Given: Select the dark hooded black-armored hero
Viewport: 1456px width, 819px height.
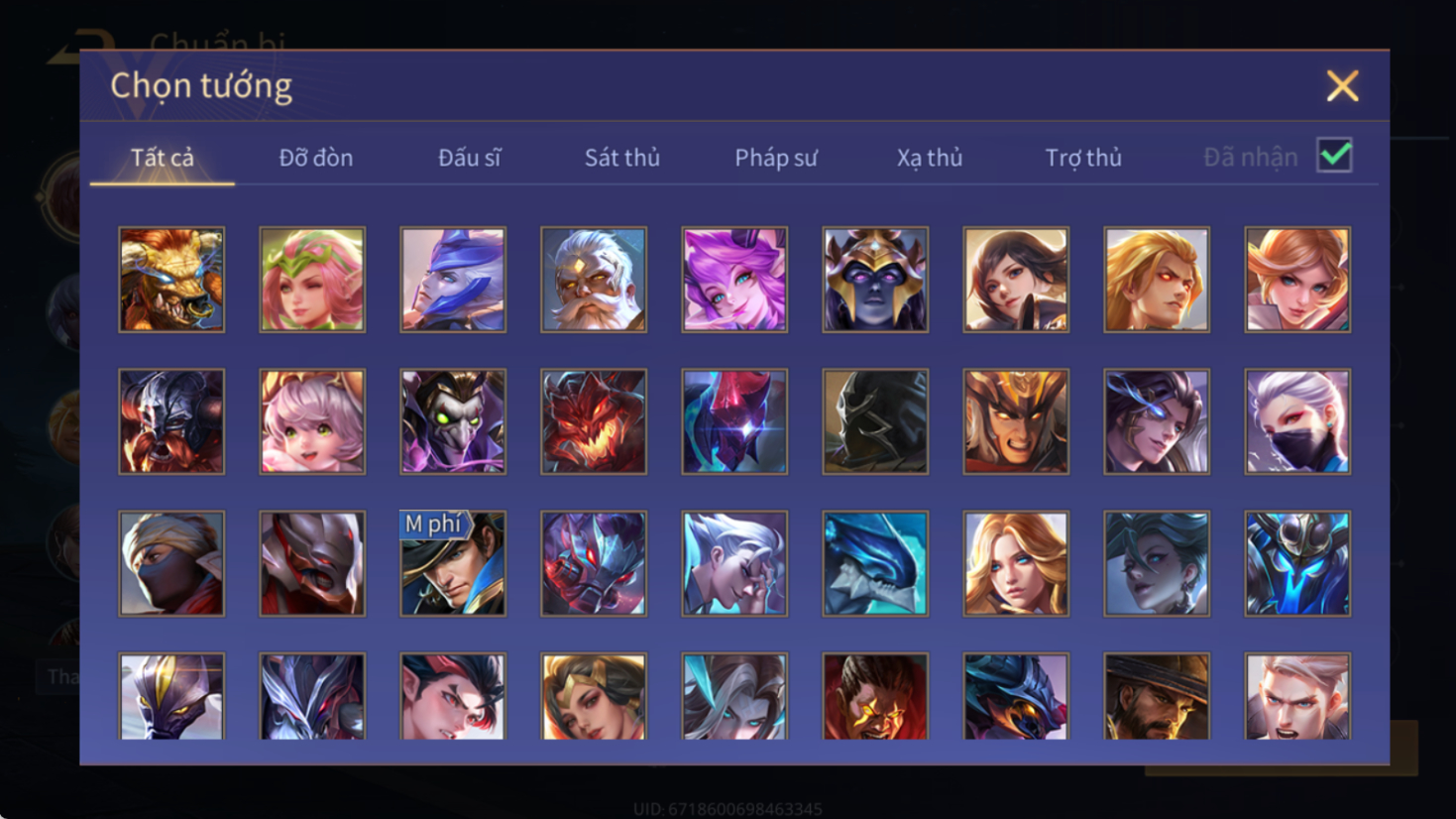Looking at the screenshot, I should (x=875, y=421).
